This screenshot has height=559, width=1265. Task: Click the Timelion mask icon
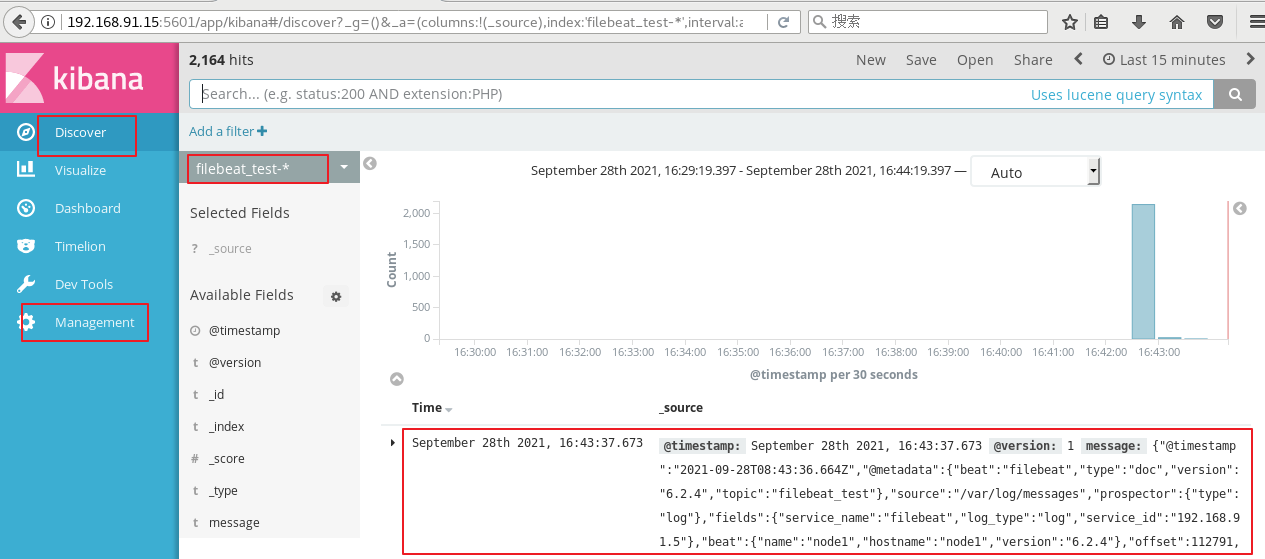[x=27, y=246]
